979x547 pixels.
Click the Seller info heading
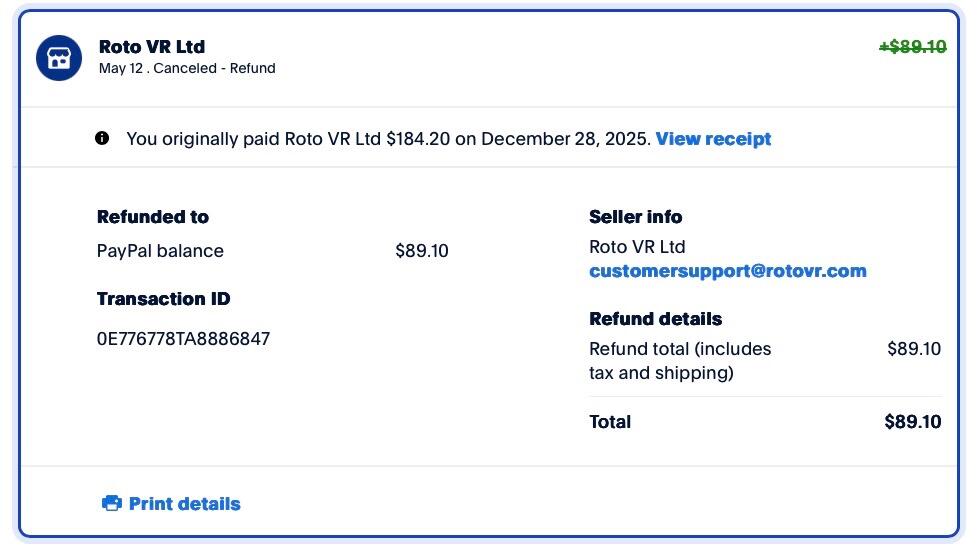636,217
